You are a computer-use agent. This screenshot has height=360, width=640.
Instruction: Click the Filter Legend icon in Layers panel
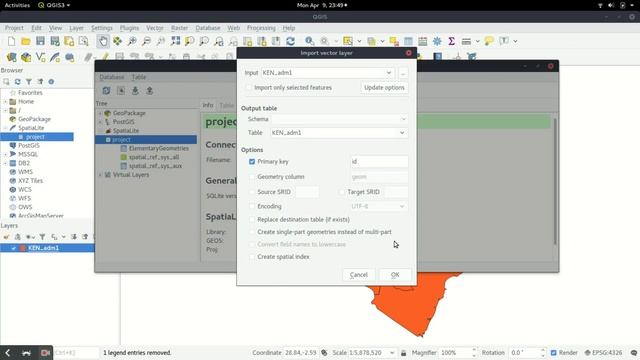pos(42,237)
